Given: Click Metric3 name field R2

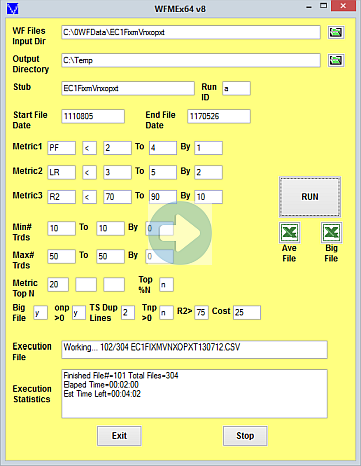Looking at the screenshot, I should click(x=61, y=197).
